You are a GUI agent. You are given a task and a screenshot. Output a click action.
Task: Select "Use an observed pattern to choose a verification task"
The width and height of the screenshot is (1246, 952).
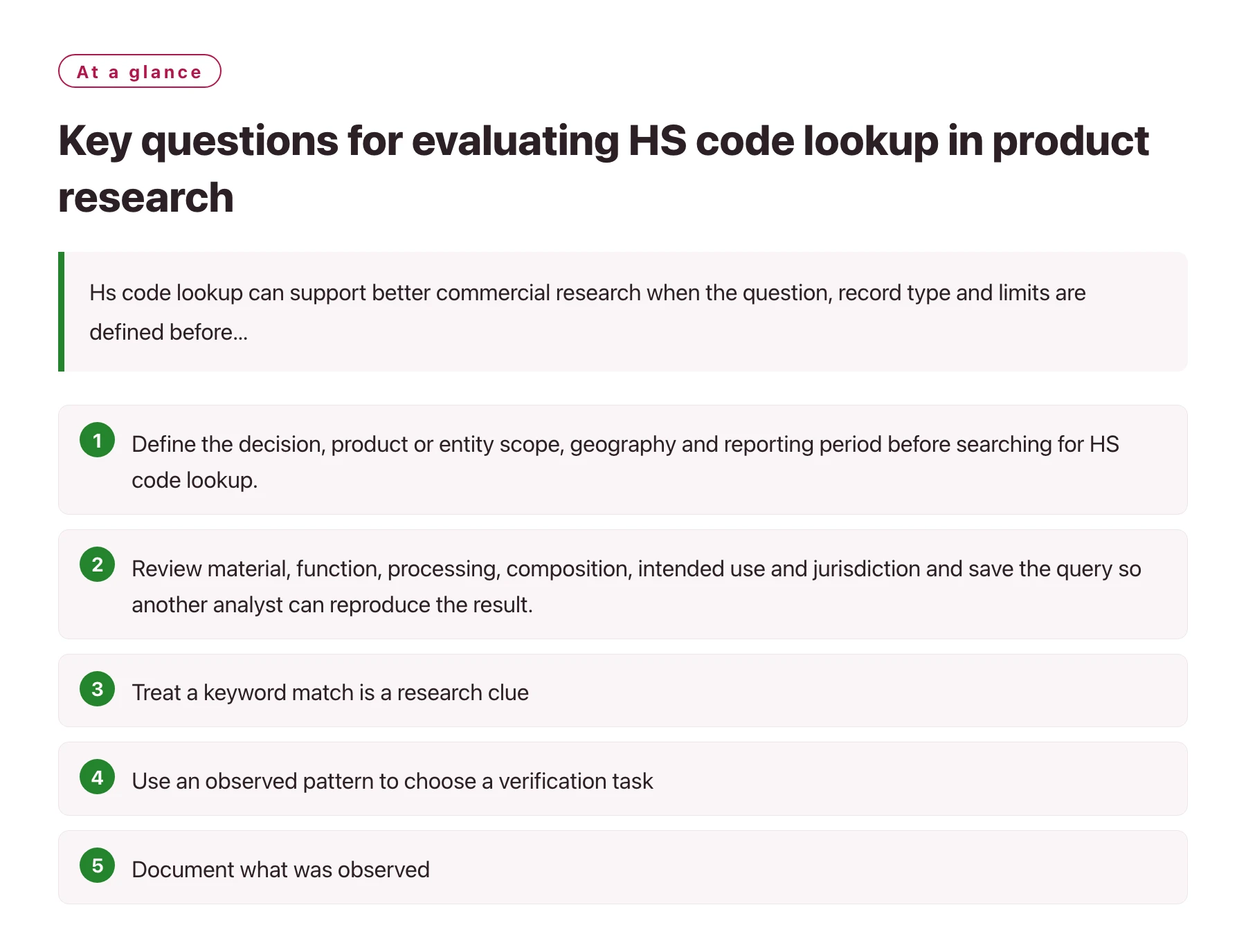coord(392,781)
